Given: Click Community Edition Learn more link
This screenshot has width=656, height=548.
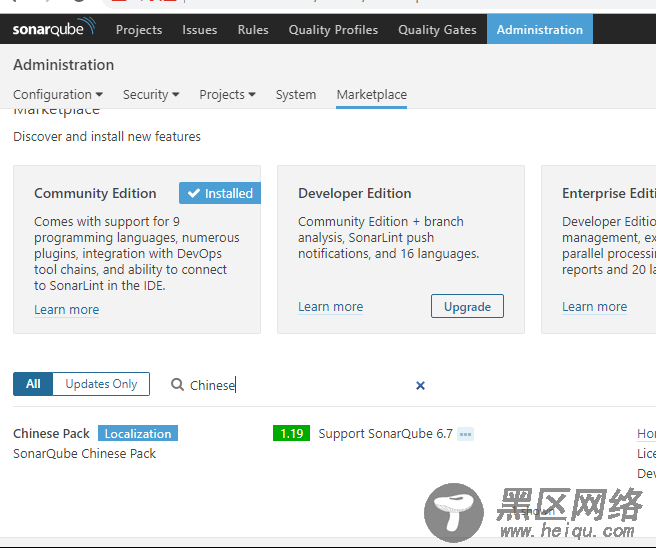Looking at the screenshot, I should (67, 310).
